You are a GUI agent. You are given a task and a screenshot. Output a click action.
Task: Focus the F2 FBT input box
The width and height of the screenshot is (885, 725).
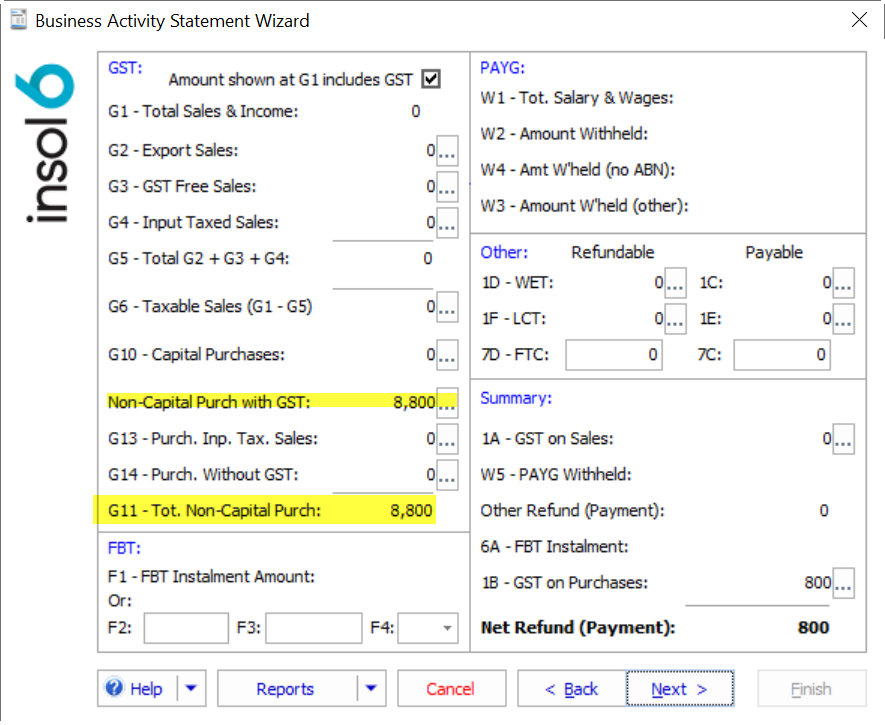[186, 629]
